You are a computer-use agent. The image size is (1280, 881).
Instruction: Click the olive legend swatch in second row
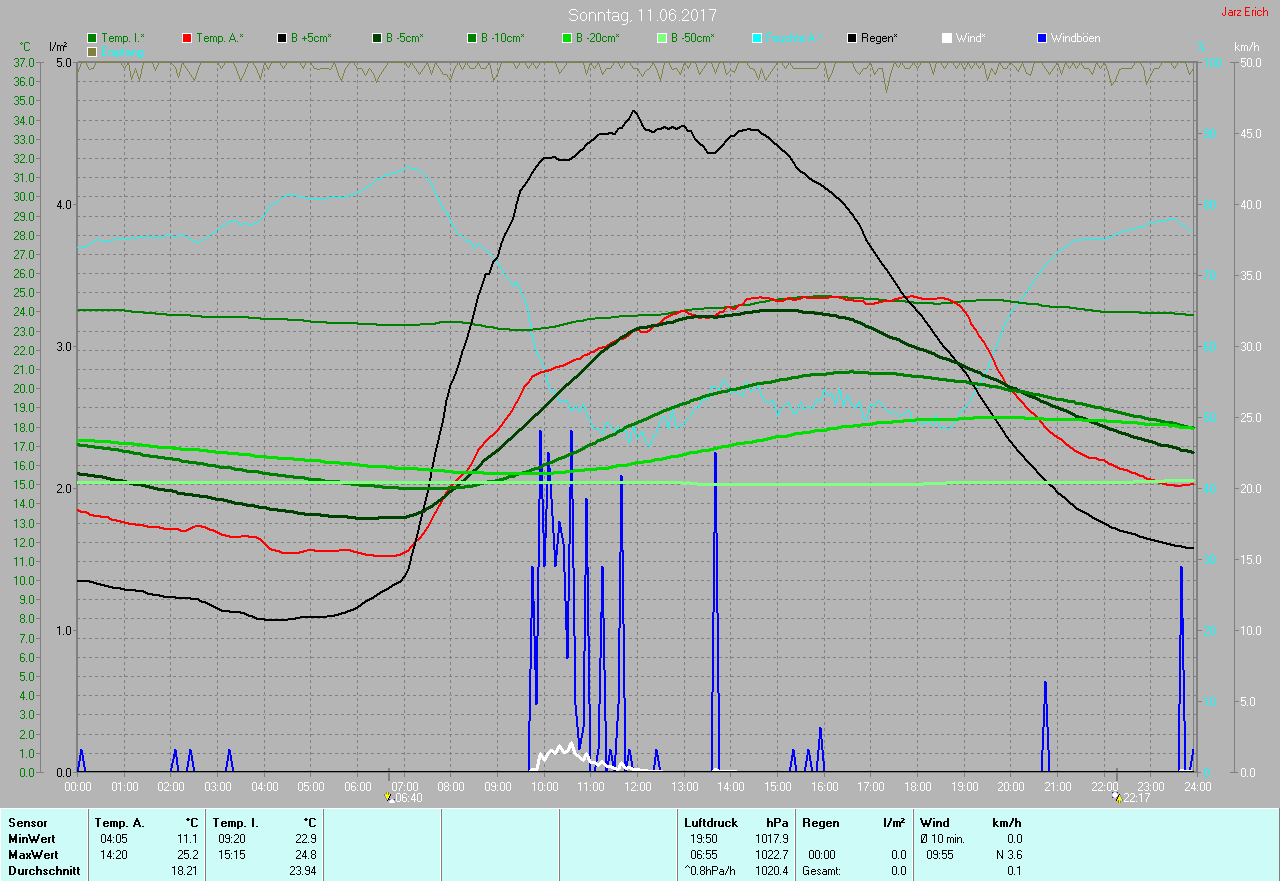click(x=92, y=51)
